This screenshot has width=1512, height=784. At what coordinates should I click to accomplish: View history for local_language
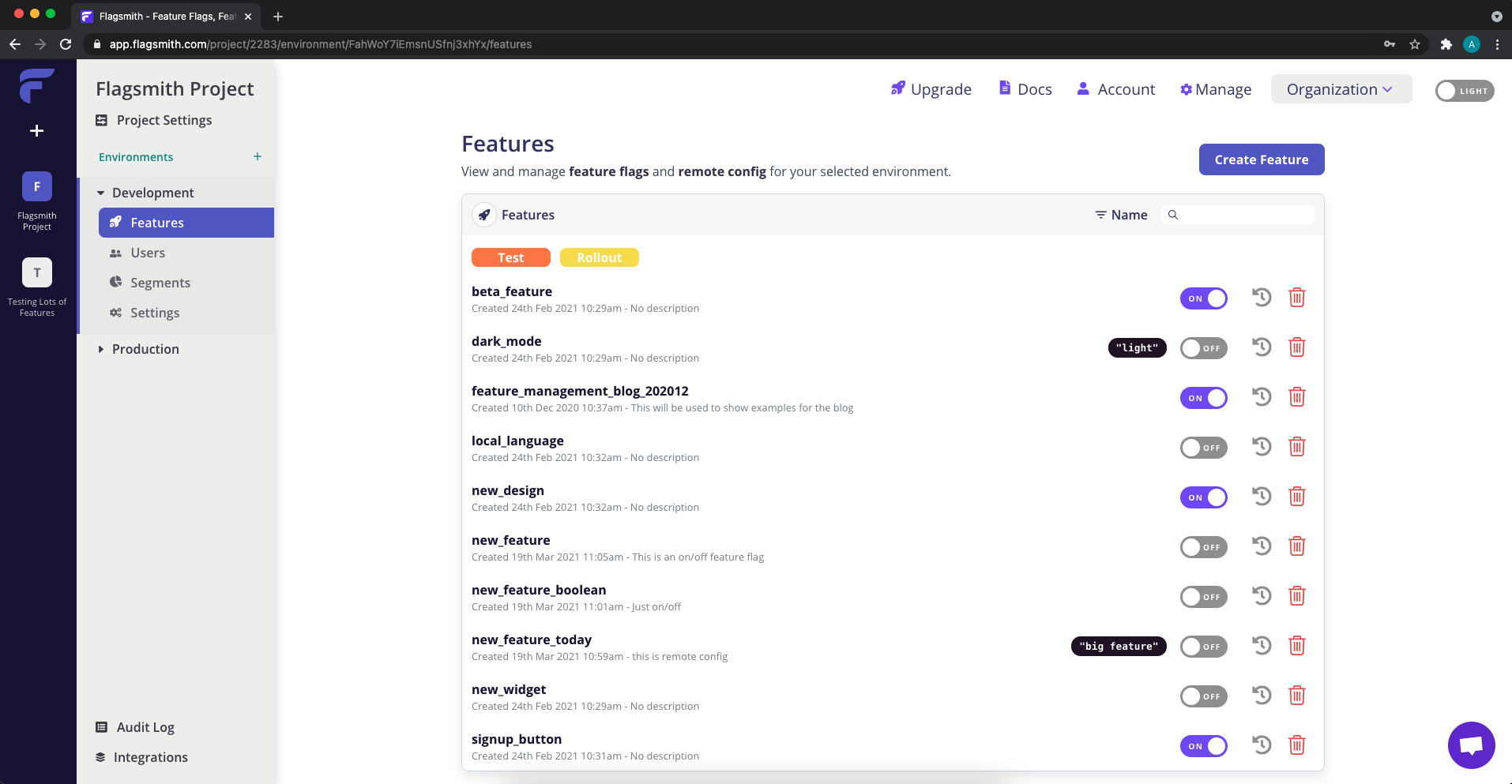(1262, 447)
